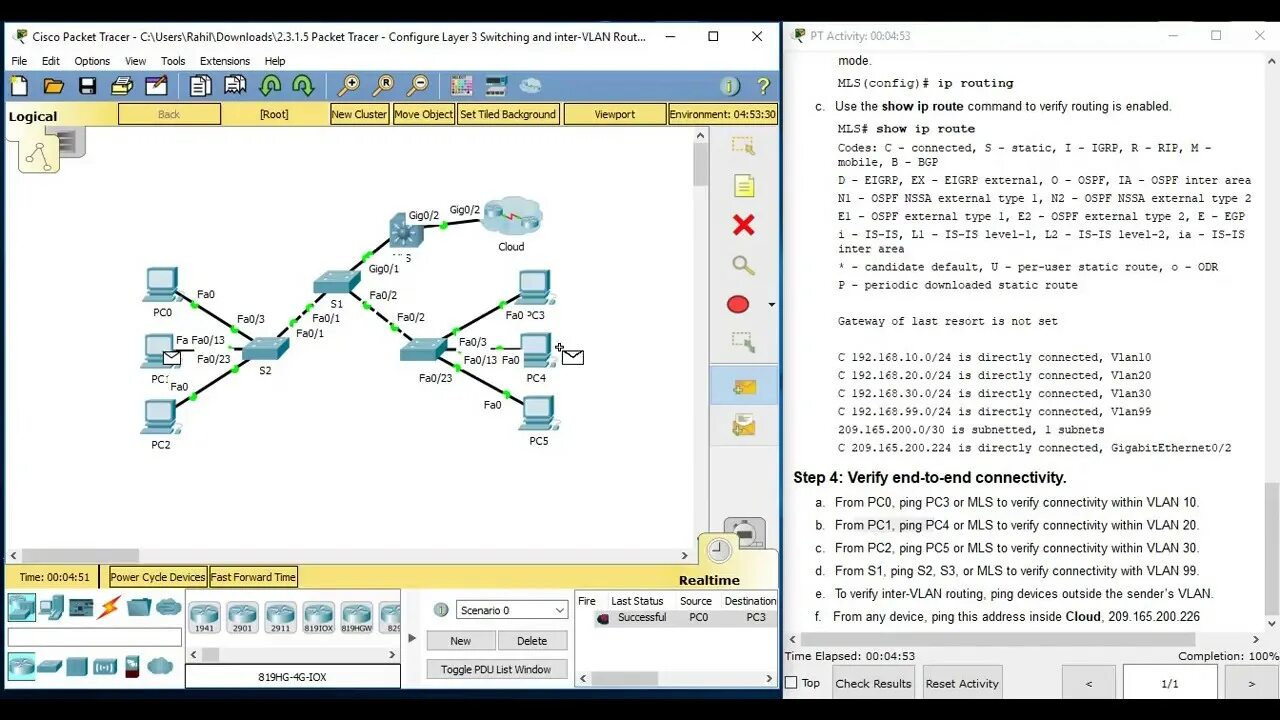
Task: Choose the Network Devices category icon
Action: click(21, 607)
